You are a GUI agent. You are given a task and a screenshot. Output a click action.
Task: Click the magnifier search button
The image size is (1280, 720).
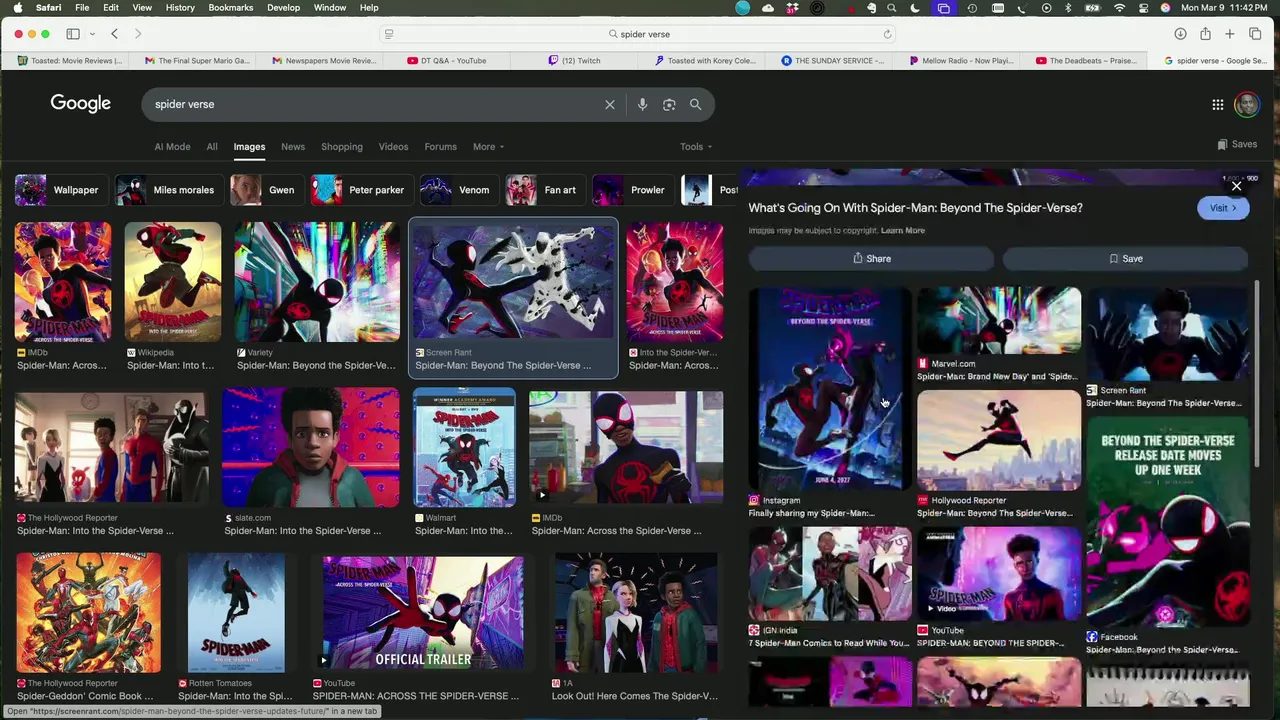695,104
